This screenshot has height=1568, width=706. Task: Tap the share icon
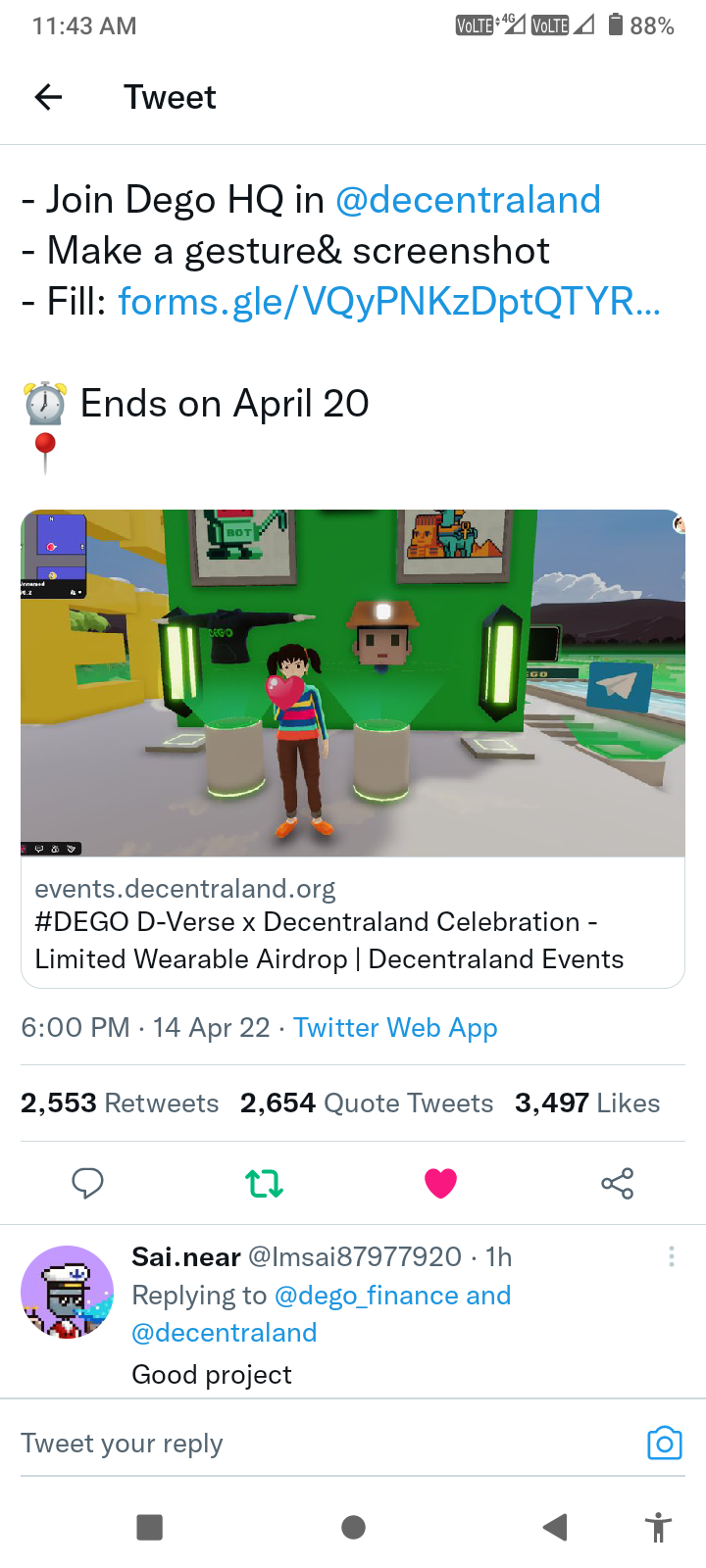point(618,1183)
